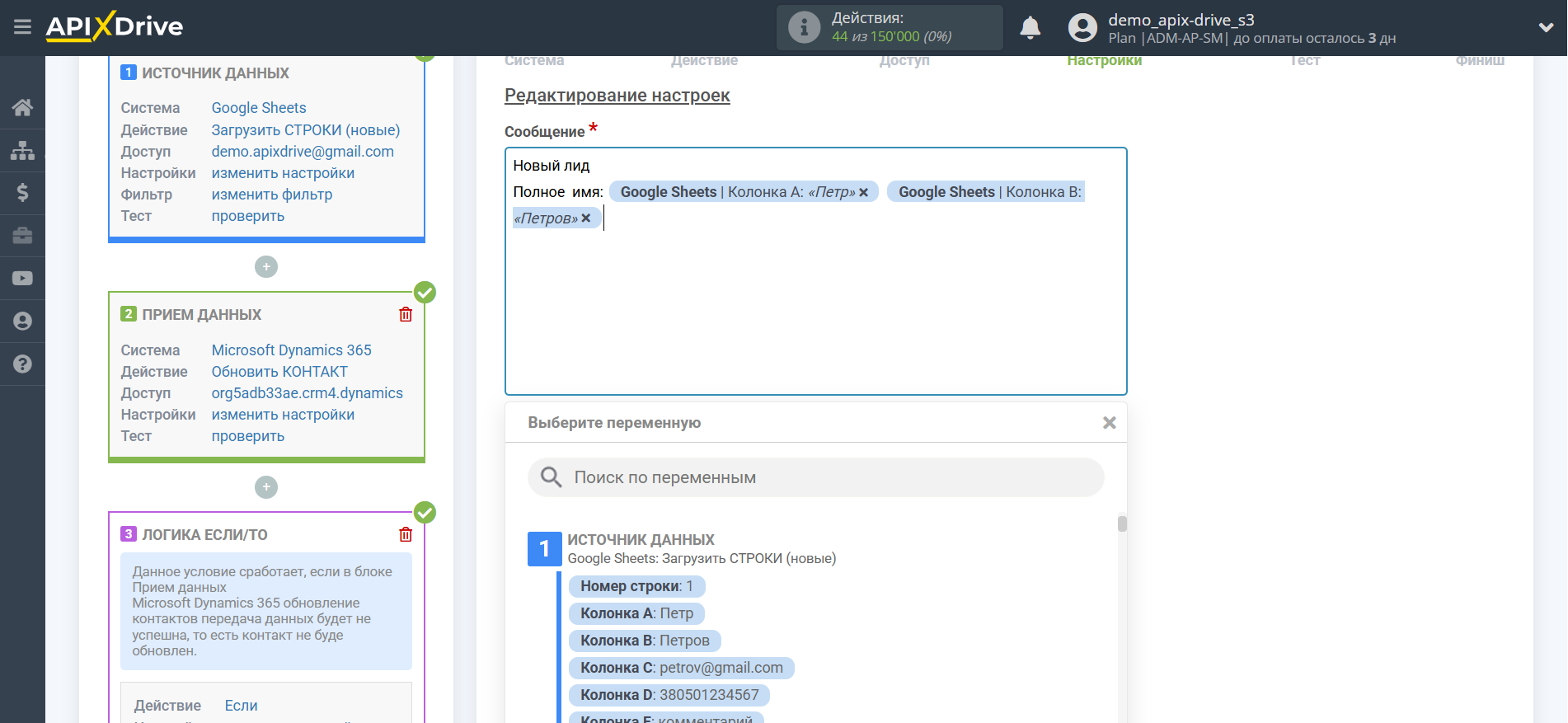
Task: Open the Google Sheets system link
Action: tap(259, 108)
